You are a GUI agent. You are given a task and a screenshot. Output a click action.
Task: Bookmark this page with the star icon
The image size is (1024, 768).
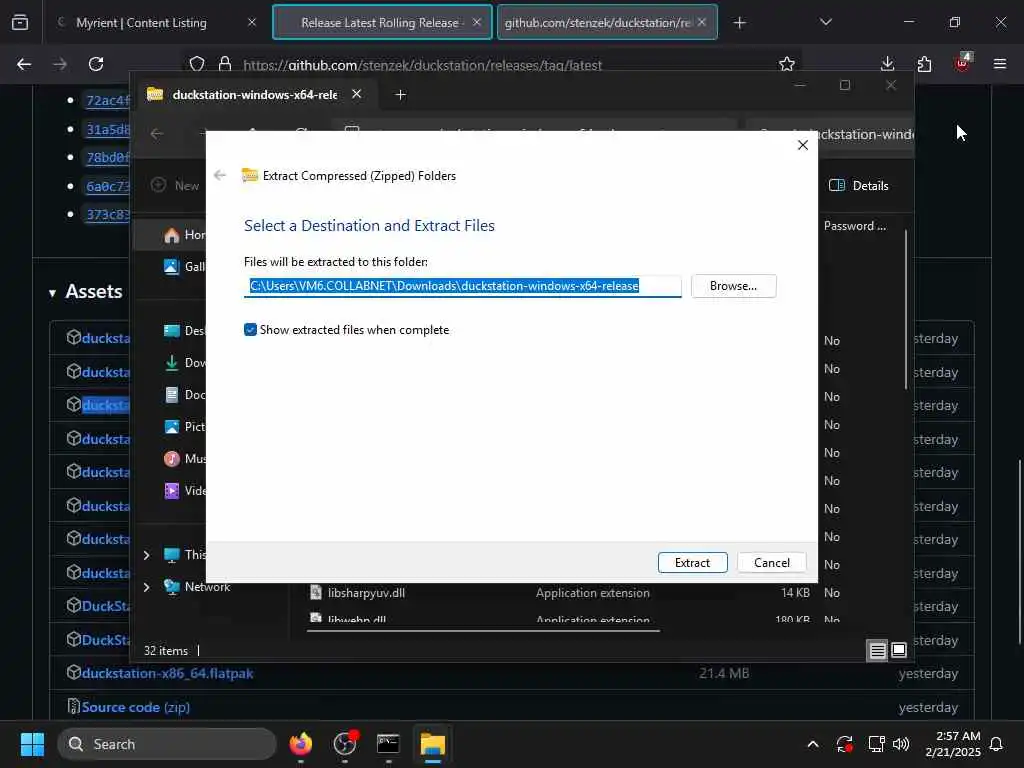point(787,64)
